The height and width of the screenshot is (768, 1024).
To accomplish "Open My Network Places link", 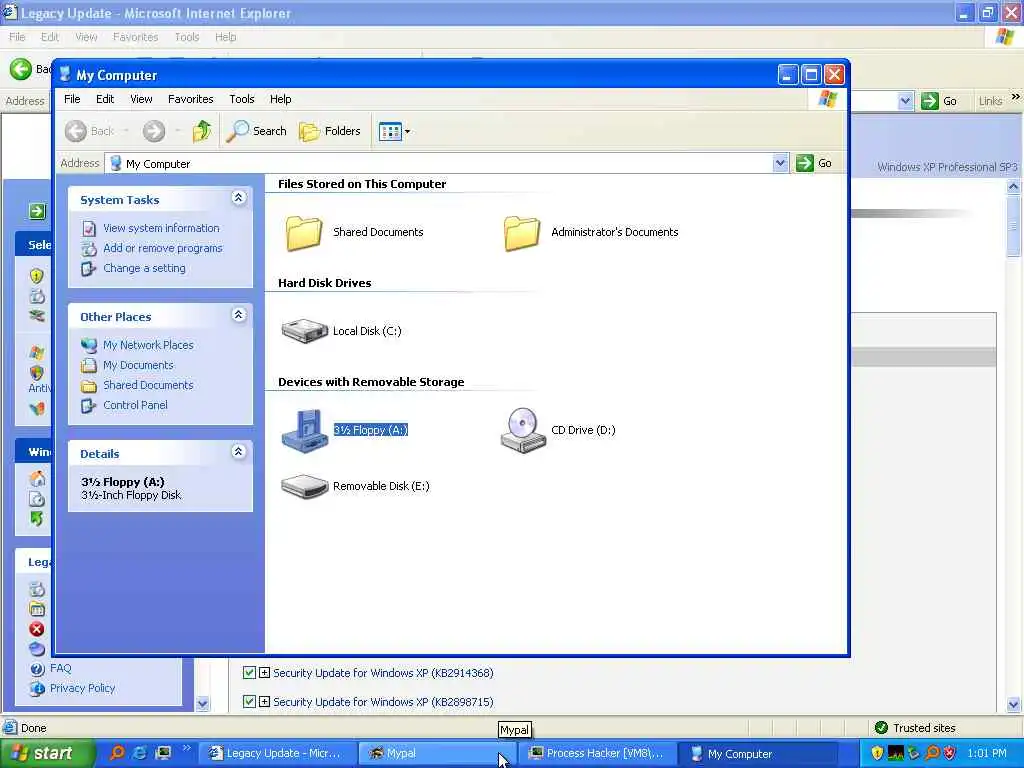I will point(148,345).
